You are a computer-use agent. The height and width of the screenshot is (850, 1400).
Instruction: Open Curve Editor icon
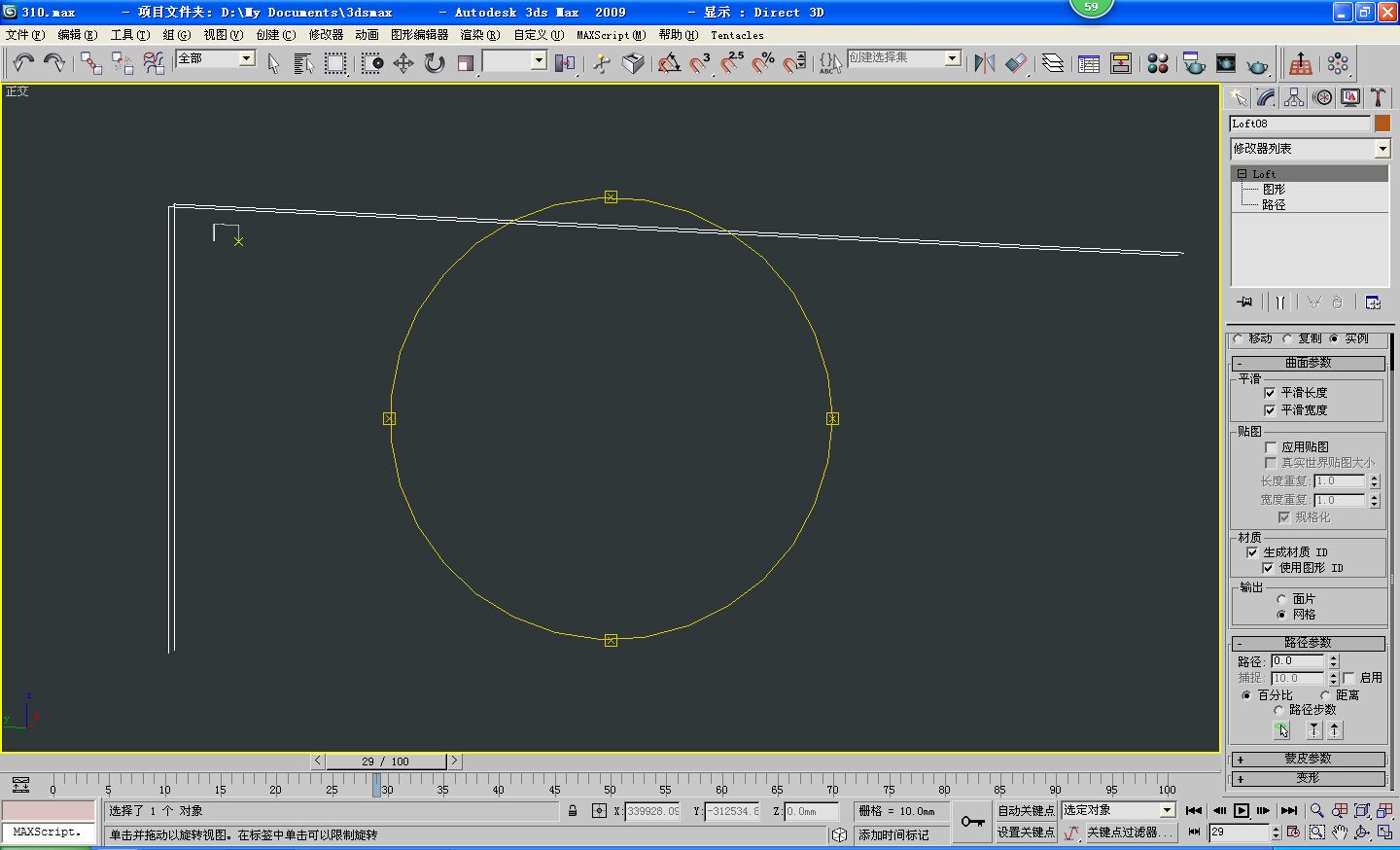(x=1089, y=63)
